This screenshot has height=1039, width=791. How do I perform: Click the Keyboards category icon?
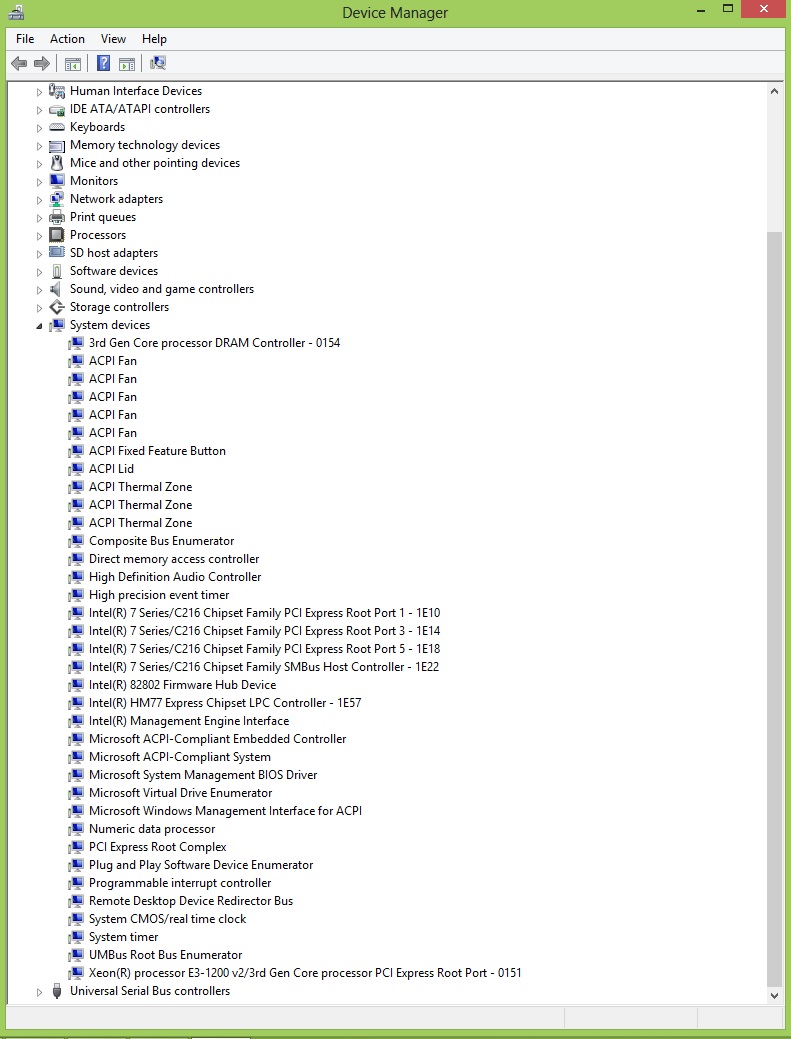pos(57,127)
